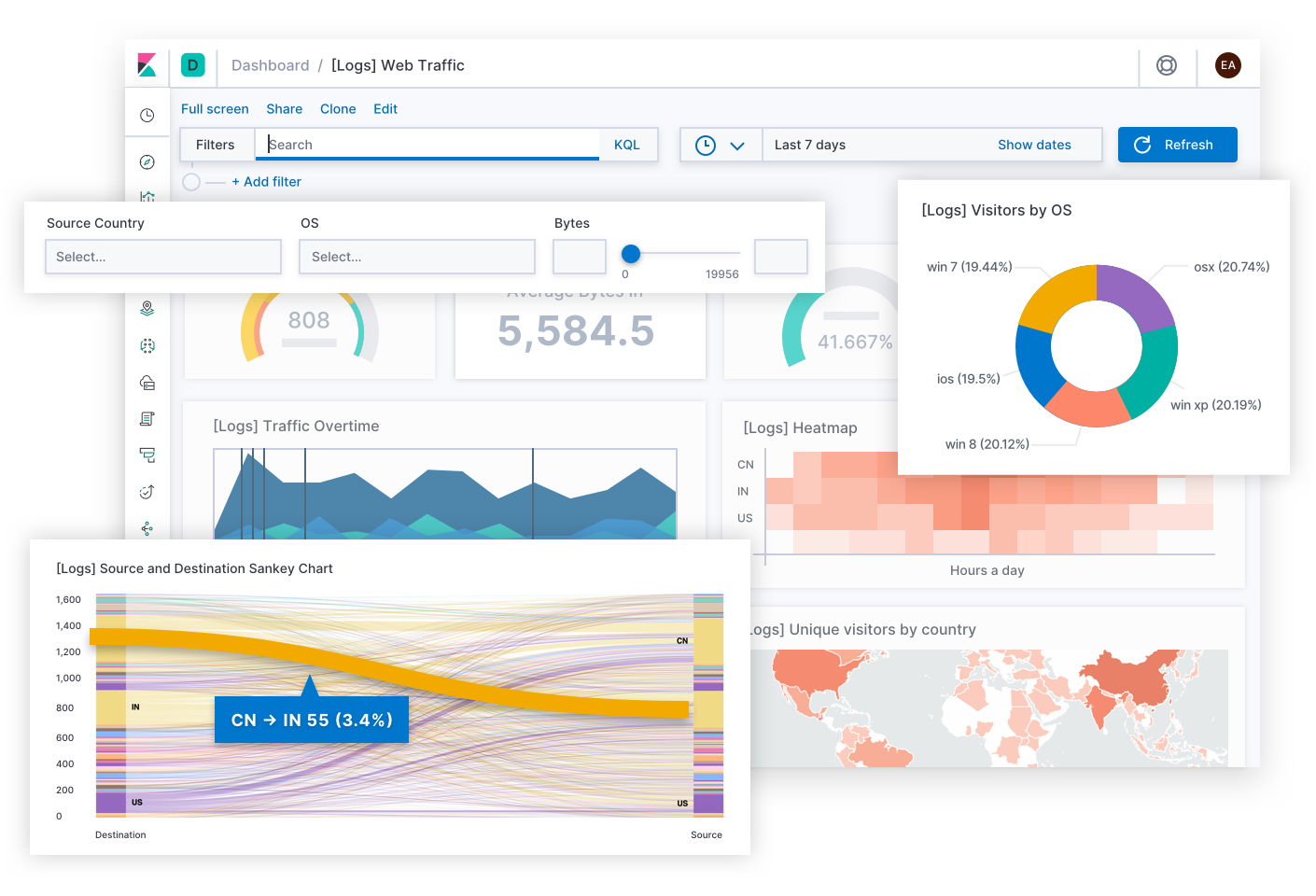Enter Edit mode from the dashboard menu
This screenshot has height=896, width=1316.
[385, 109]
